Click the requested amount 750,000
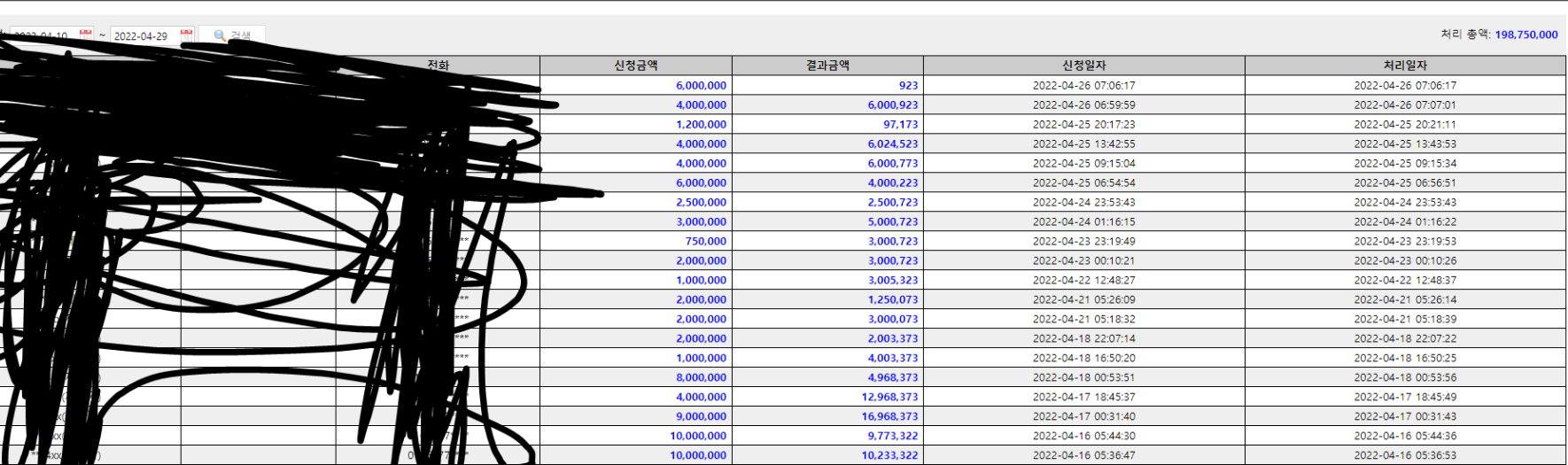Image resolution: width=1568 pixels, height=465 pixels. pyautogui.click(x=705, y=241)
